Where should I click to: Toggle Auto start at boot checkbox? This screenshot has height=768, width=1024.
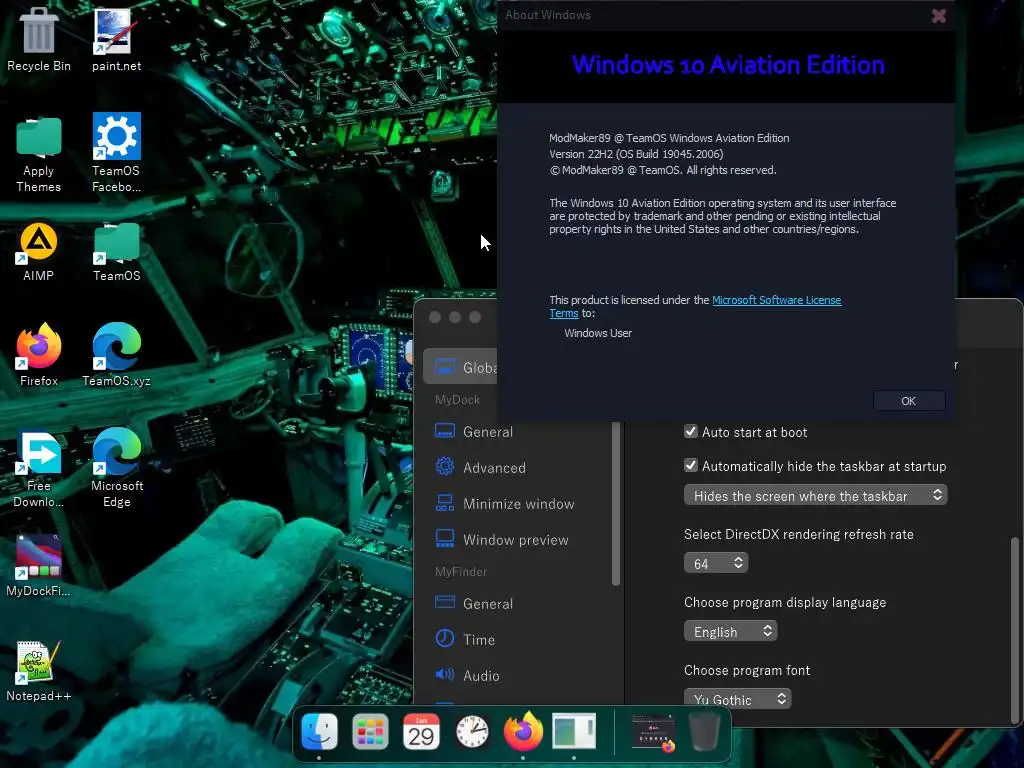691,431
